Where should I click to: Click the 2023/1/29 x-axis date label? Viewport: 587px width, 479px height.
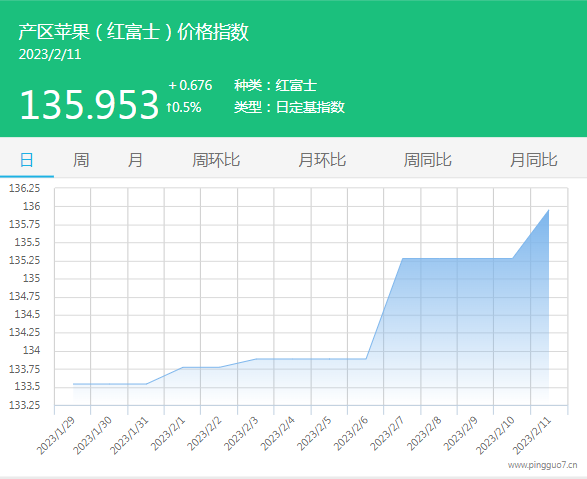(56, 436)
